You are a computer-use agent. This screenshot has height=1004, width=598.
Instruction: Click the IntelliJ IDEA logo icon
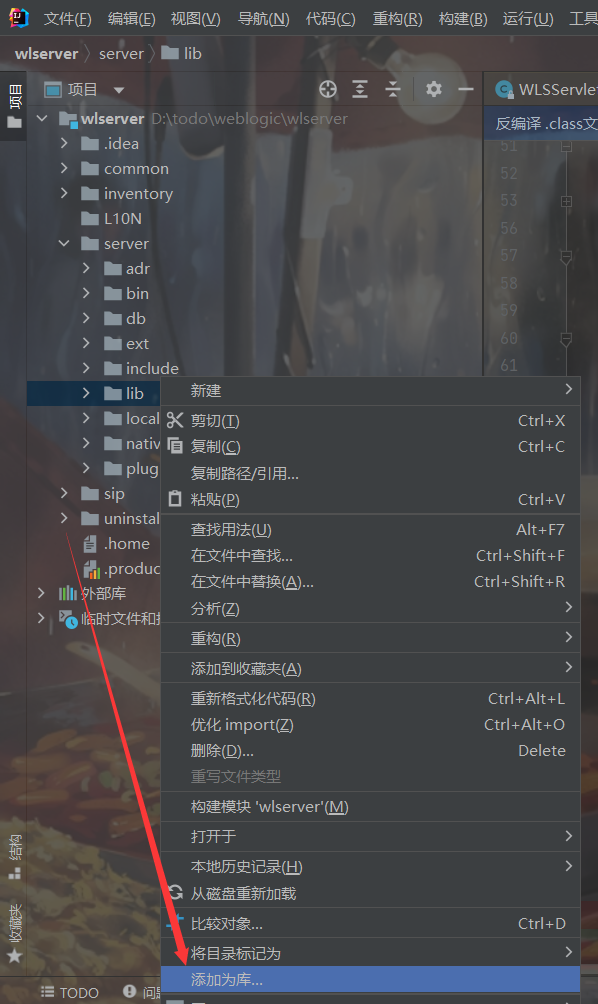[19, 19]
